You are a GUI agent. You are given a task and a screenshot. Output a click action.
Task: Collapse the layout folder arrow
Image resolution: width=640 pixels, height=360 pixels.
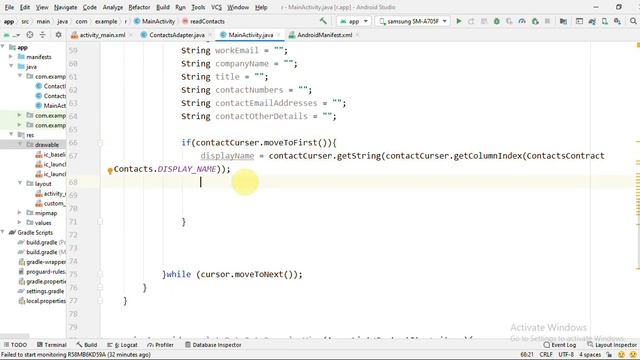point(20,183)
